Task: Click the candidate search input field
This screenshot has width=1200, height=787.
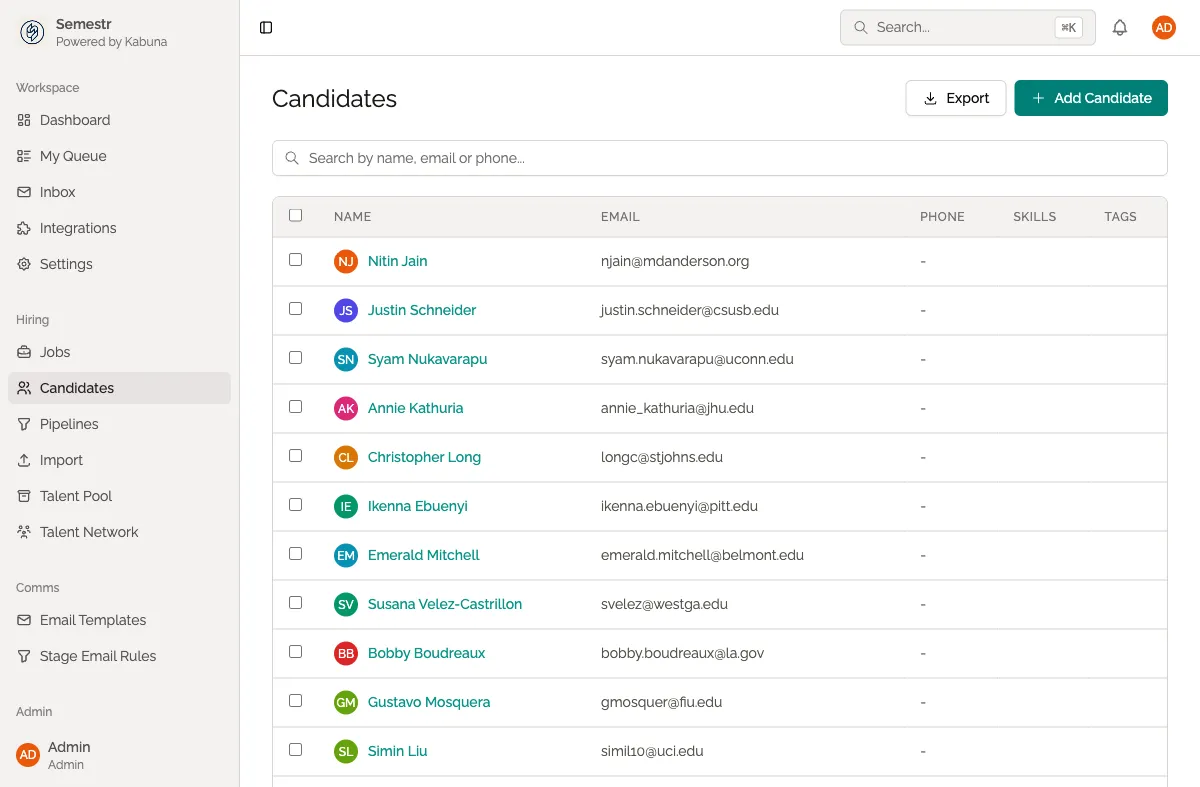Action: coord(719,158)
